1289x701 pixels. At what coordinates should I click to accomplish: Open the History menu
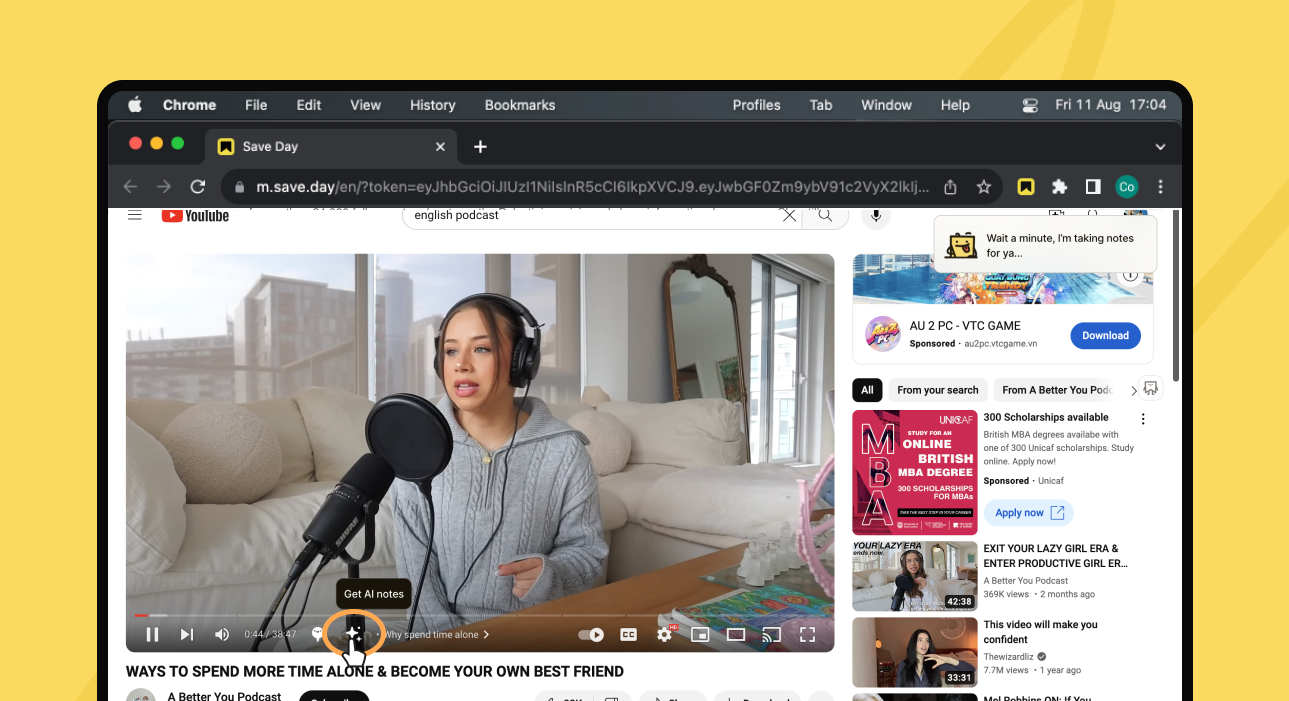pyautogui.click(x=432, y=105)
